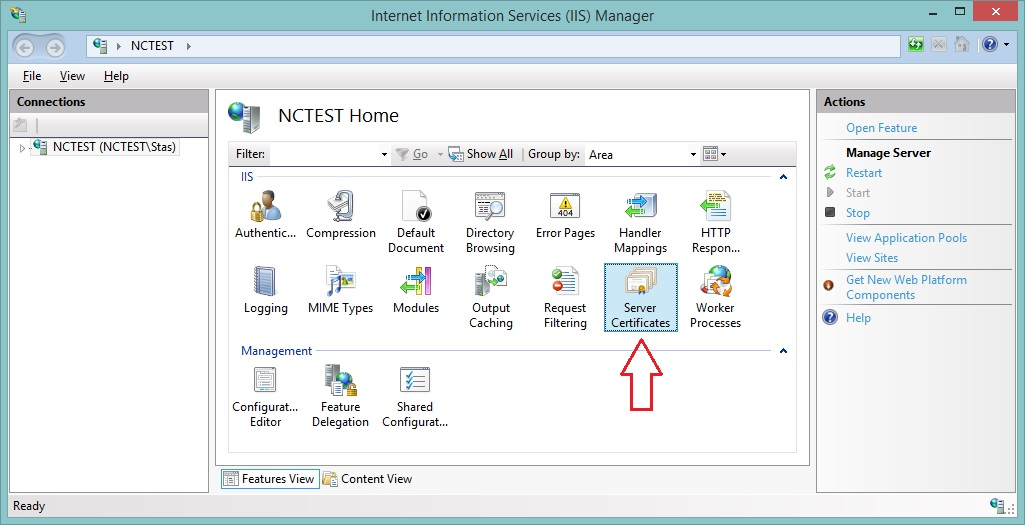The image size is (1025, 525).
Task: Collapse the Management section group
Action: coord(783,351)
